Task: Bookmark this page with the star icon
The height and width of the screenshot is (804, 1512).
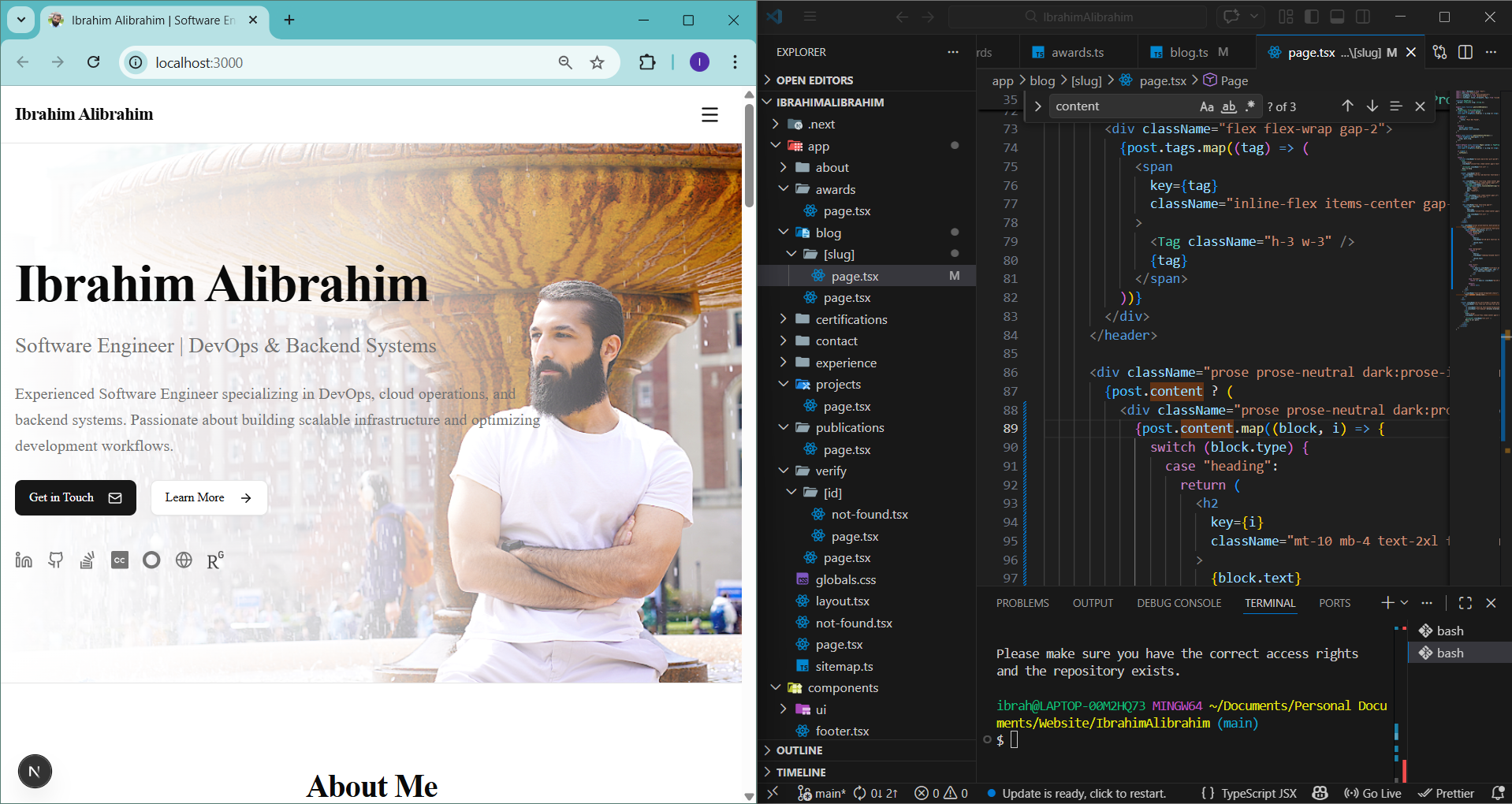Action: 597,62
